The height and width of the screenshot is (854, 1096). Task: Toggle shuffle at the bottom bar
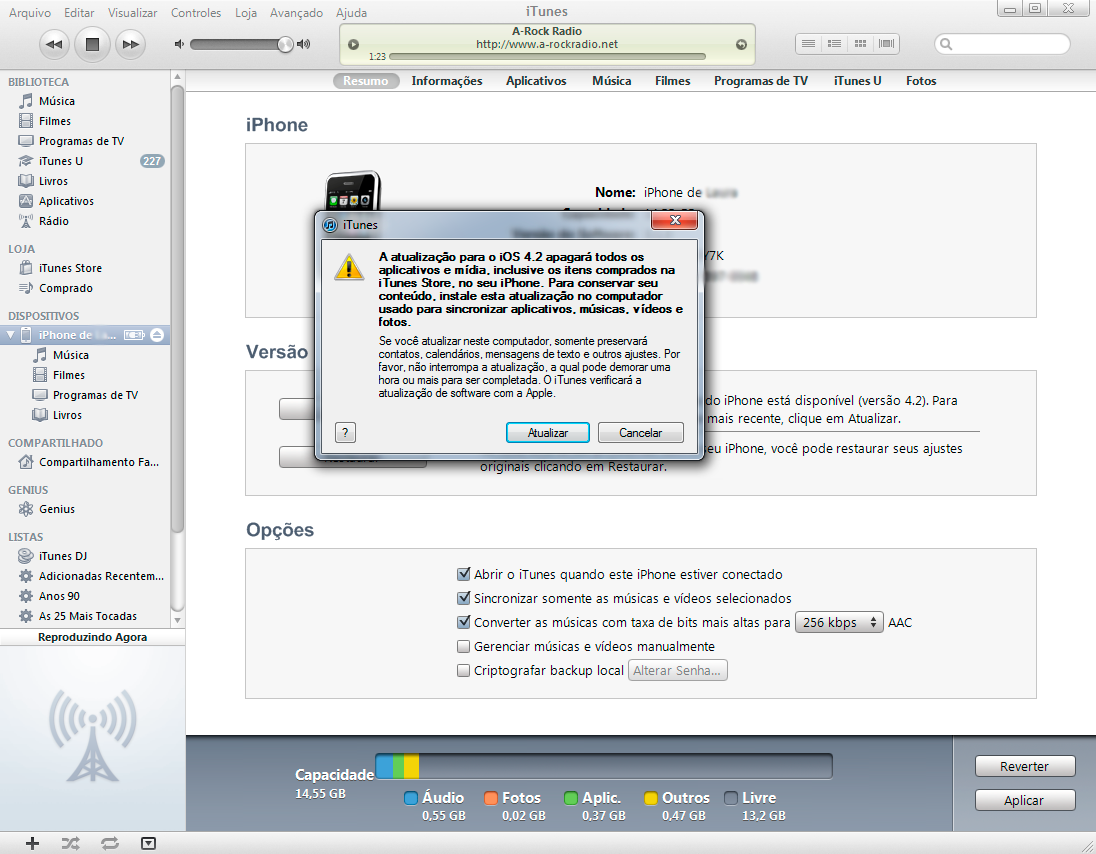tap(70, 843)
